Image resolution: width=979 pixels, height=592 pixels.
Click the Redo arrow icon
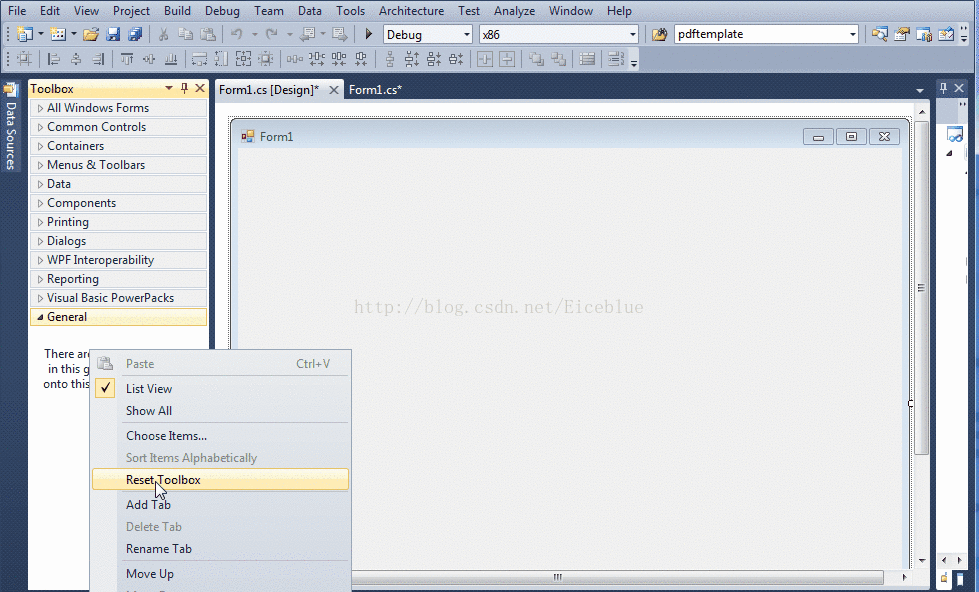pyautogui.click(x=272, y=34)
